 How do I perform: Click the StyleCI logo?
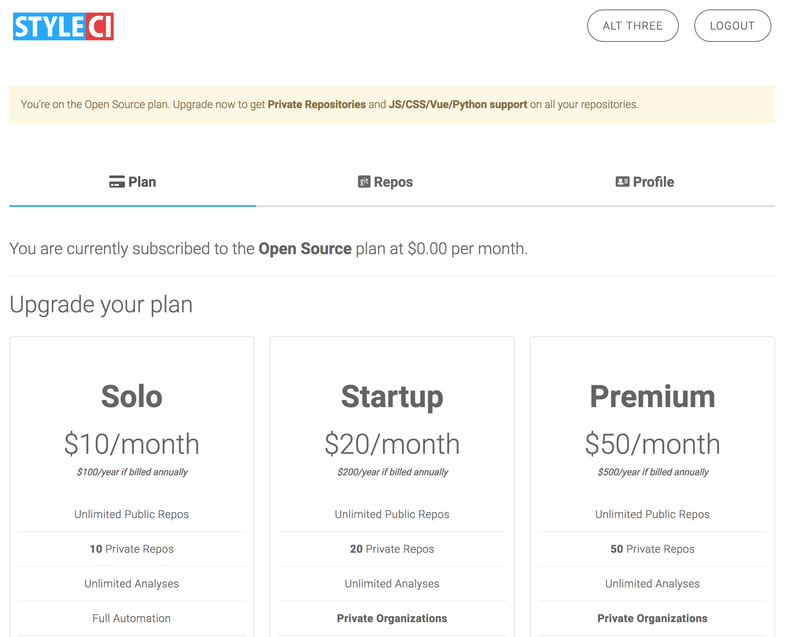click(x=64, y=26)
